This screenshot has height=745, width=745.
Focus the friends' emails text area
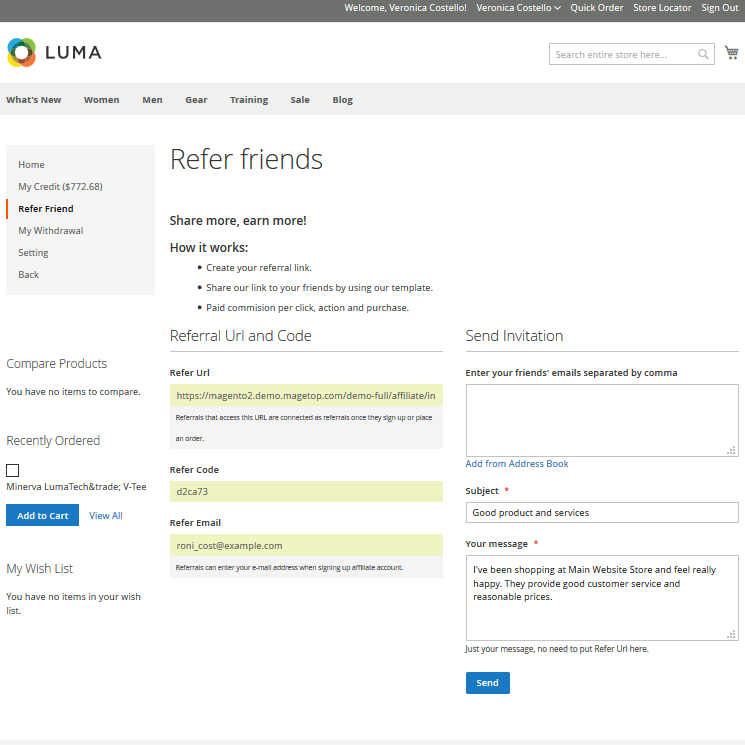click(601, 420)
